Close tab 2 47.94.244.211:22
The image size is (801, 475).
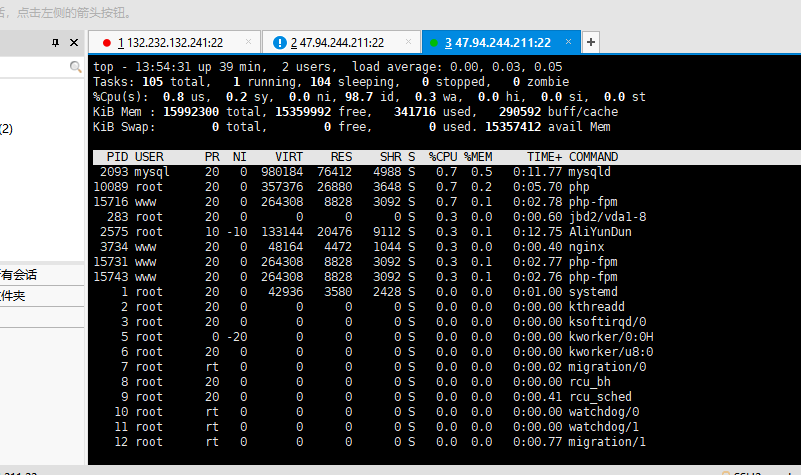coord(408,41)
